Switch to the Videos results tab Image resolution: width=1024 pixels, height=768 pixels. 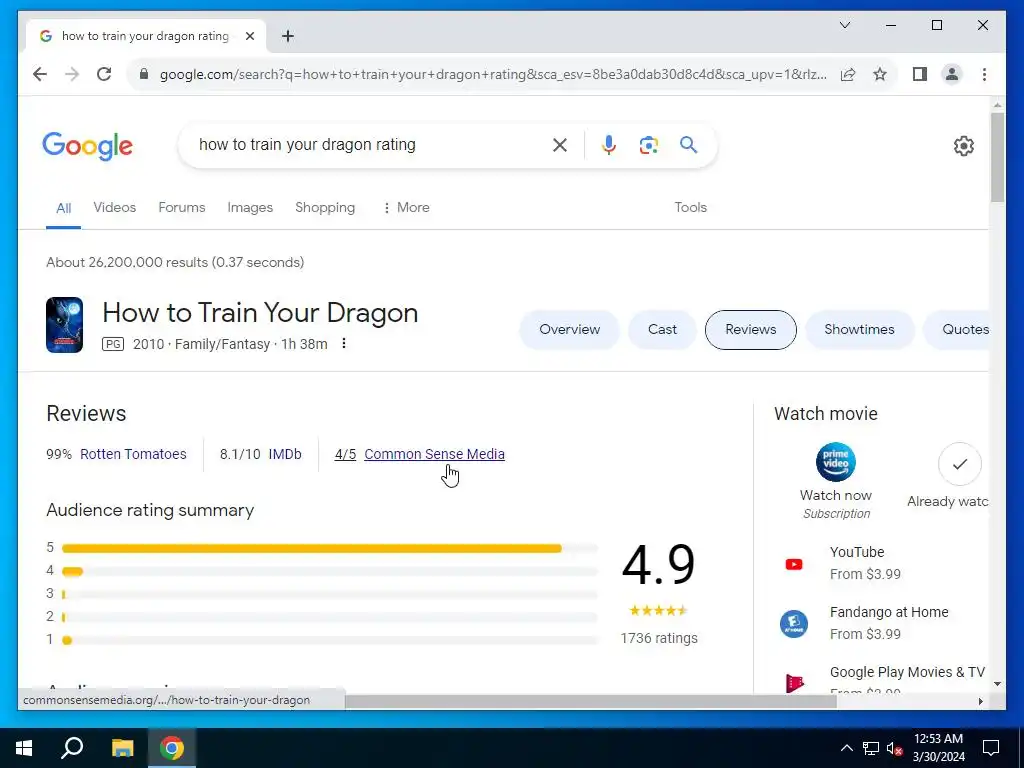tap(114, 208)
